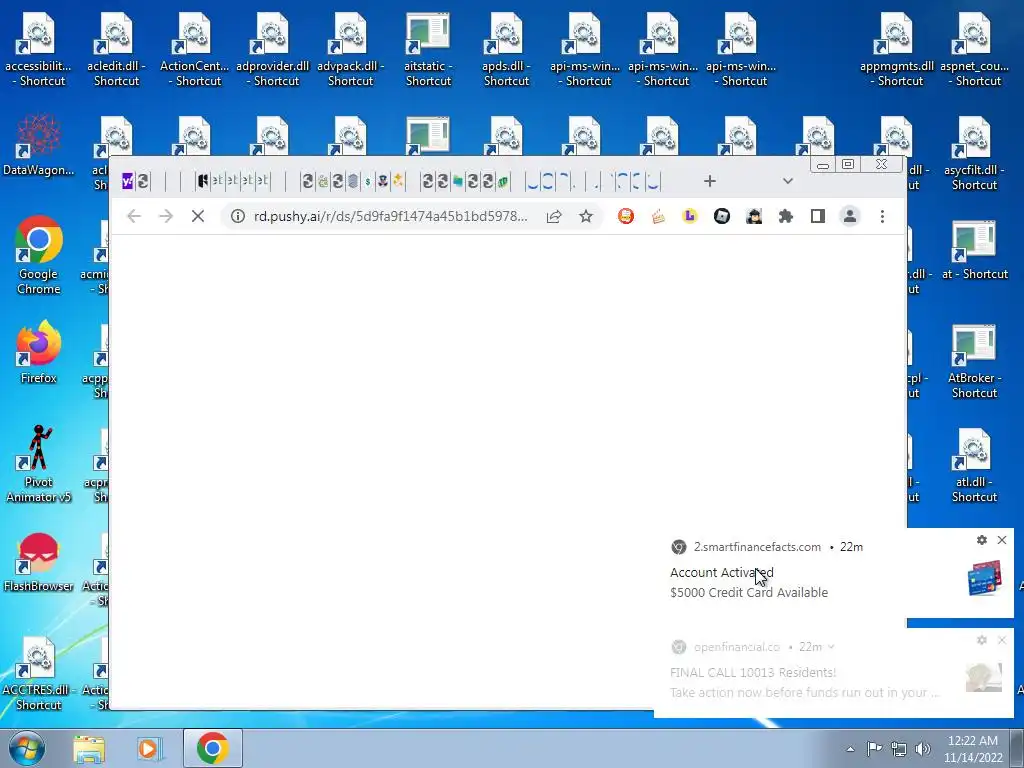Open the hat character extension icon
Viewport: 1024px width, 768px height.
[754, 216]
